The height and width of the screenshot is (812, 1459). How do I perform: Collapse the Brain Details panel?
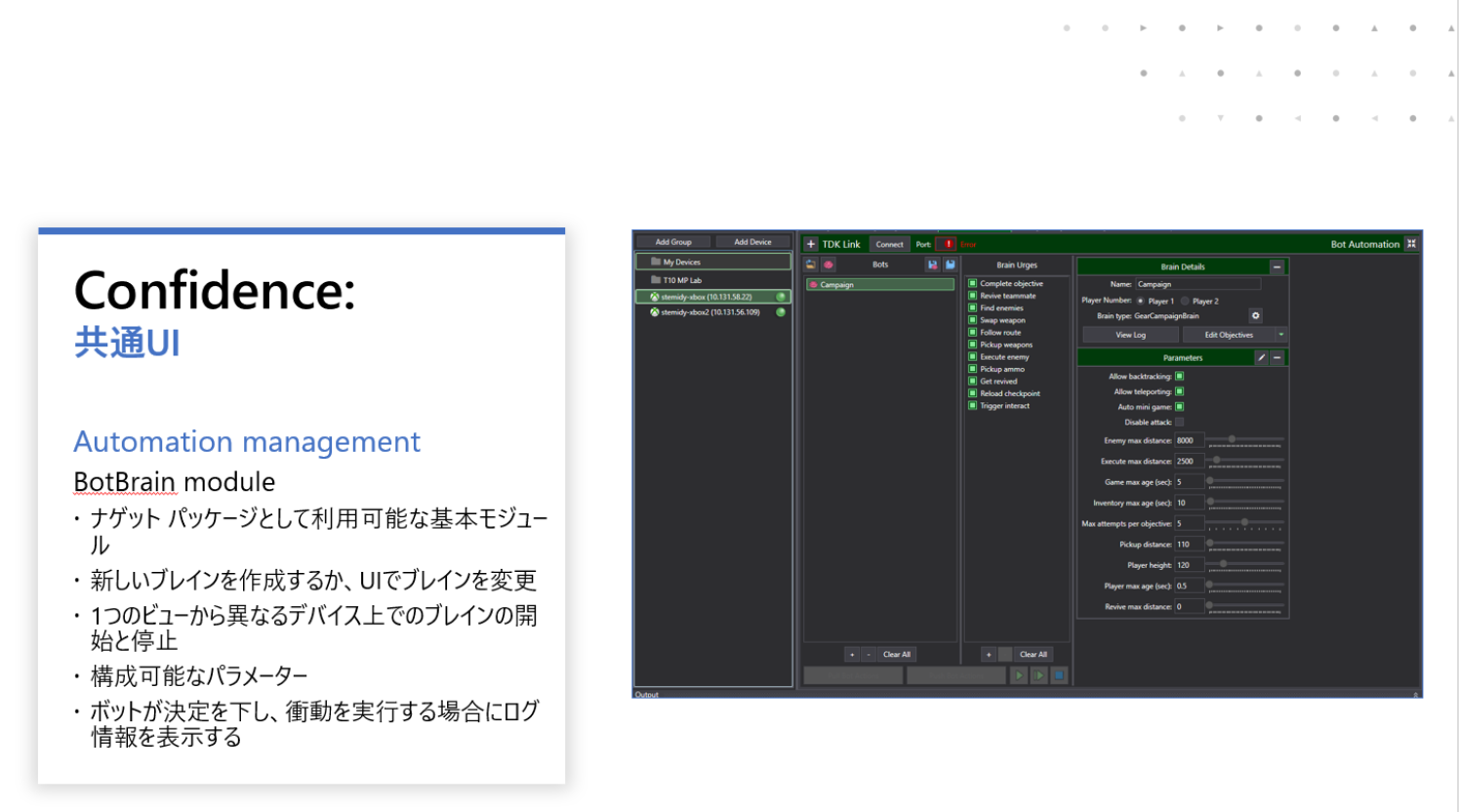pyautogui.click(x=1277, y=266)
